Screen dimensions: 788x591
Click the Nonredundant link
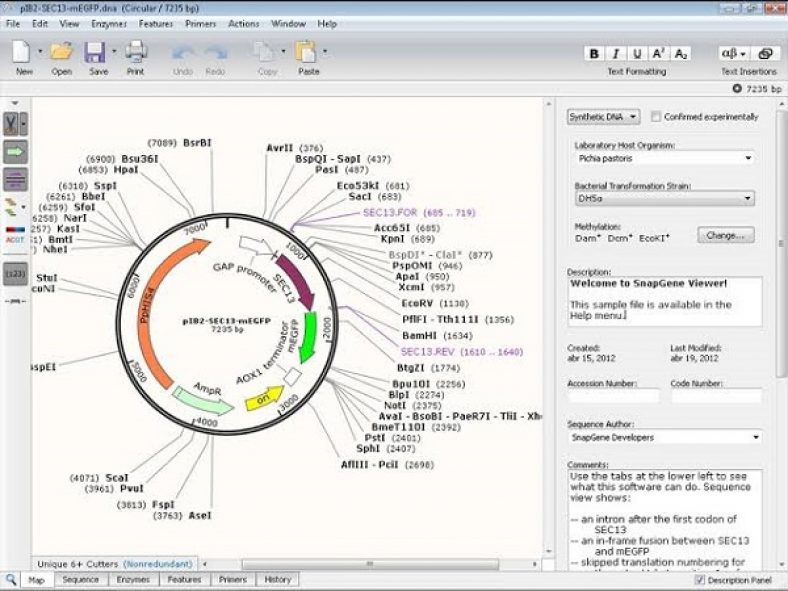coord(159,564)
